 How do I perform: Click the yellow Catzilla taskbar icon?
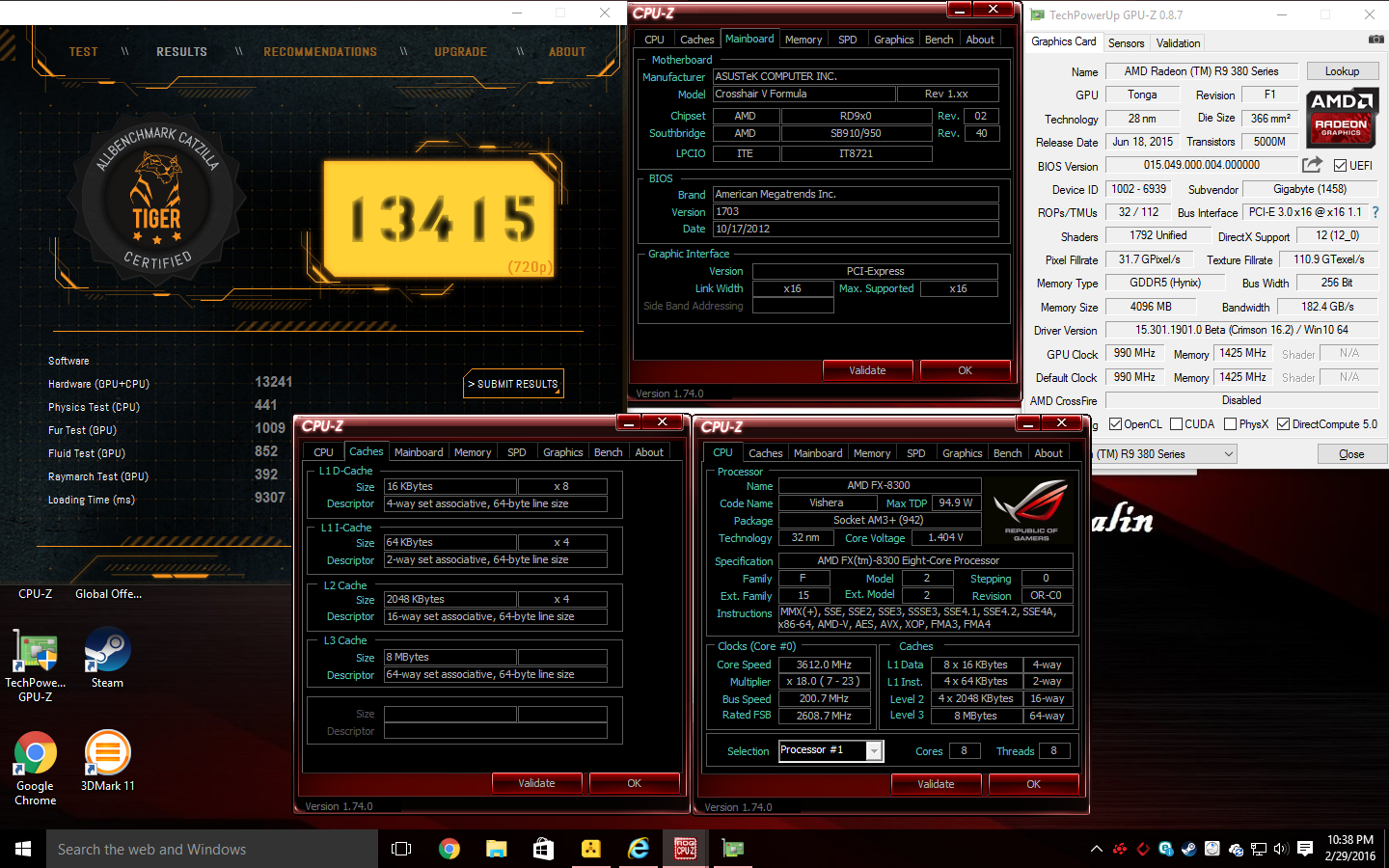590,849
